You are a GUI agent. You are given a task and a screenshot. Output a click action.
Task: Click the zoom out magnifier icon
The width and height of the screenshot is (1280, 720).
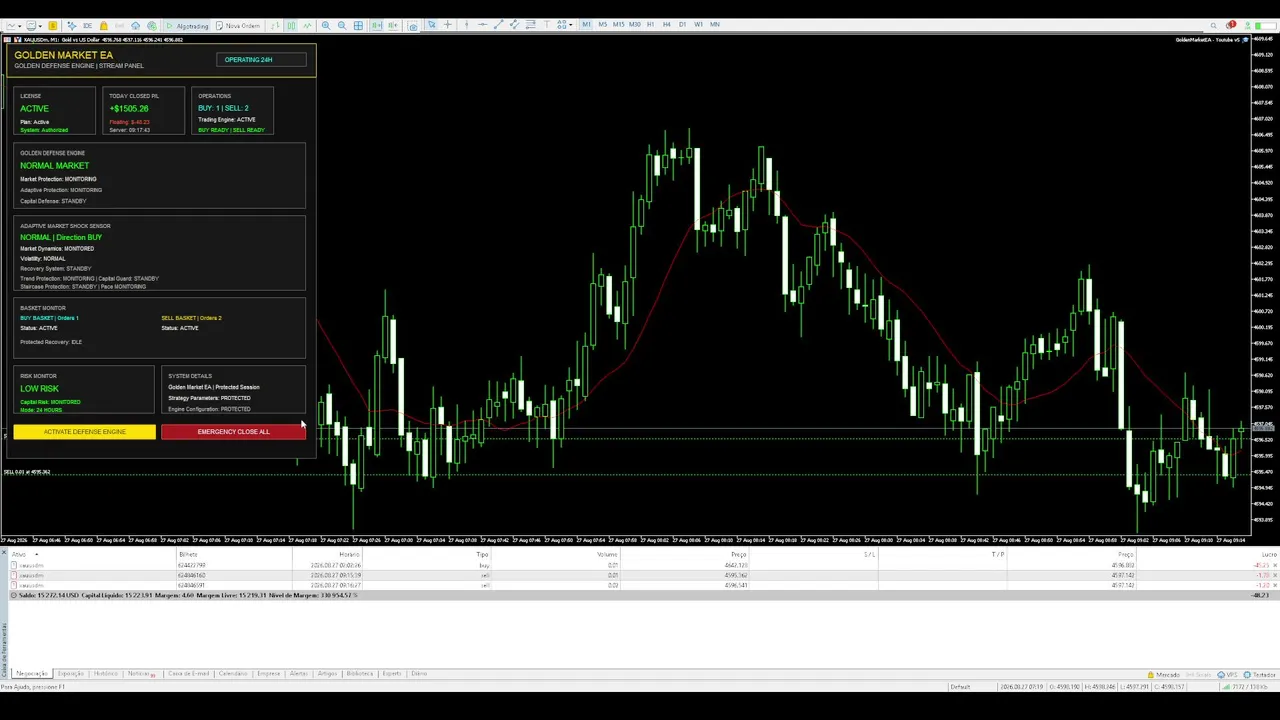click(342, 25)
